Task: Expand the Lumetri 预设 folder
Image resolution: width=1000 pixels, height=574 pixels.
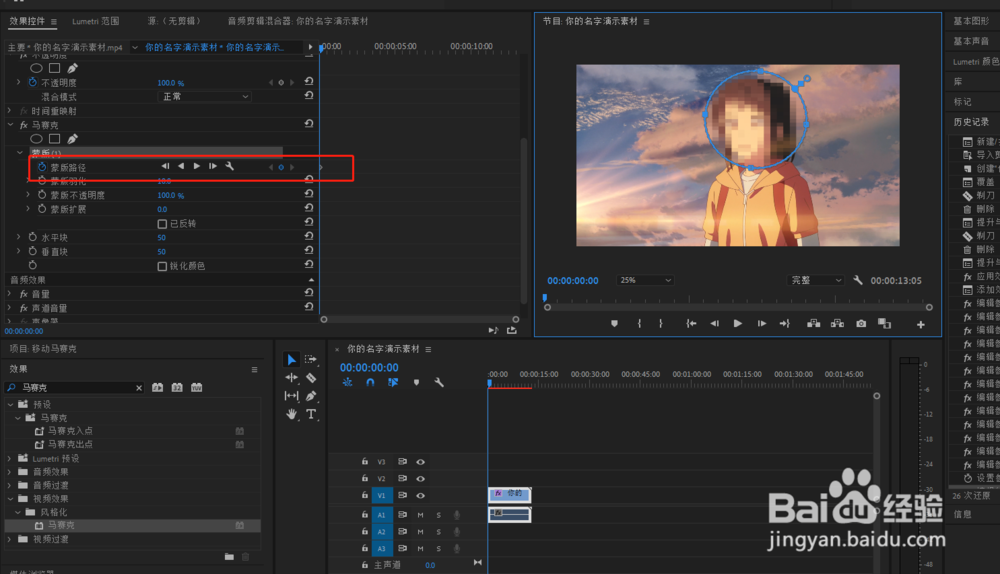Action: click(10, 459)
